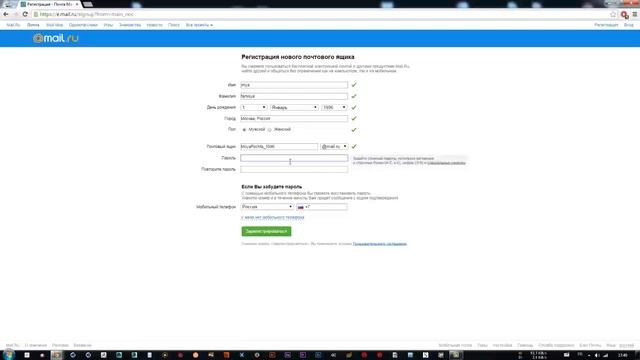Open the birth year dropdown
Image resolution: width=640 pixels, height=360 pixels.
coord(334,107)
